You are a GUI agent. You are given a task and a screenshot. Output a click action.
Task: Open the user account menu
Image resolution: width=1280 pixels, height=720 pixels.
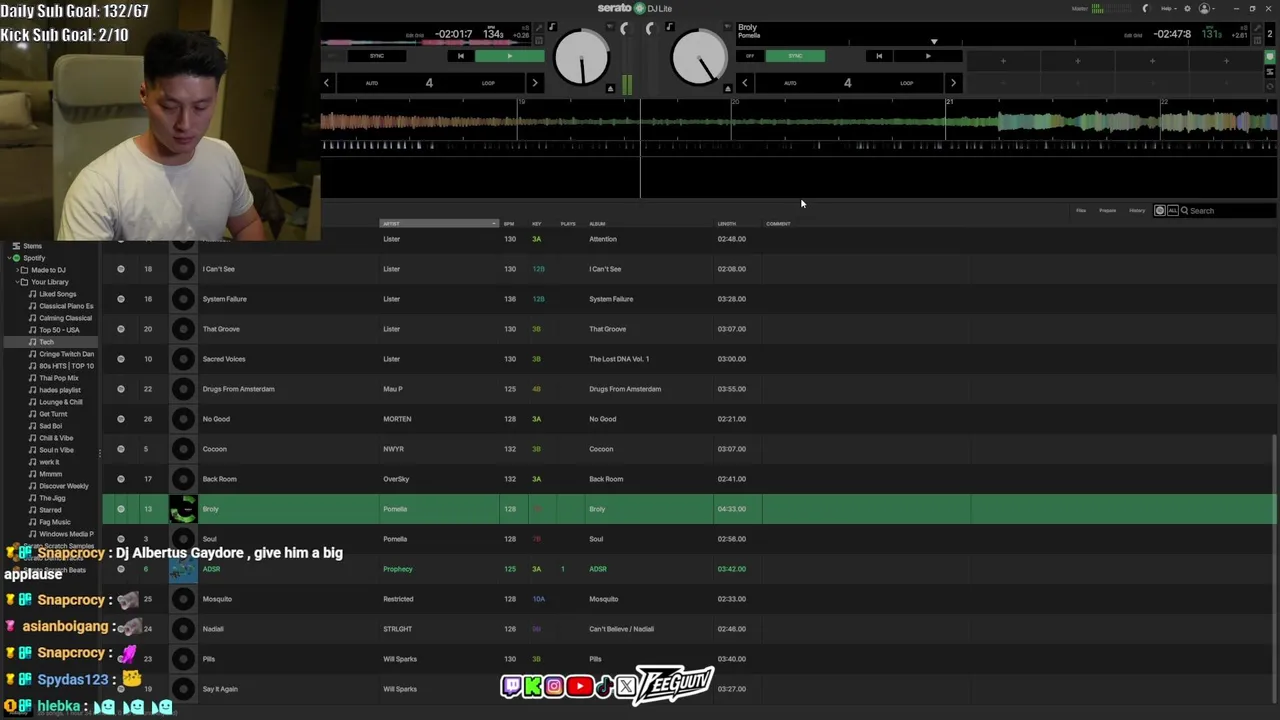(x=1206, y=8)
